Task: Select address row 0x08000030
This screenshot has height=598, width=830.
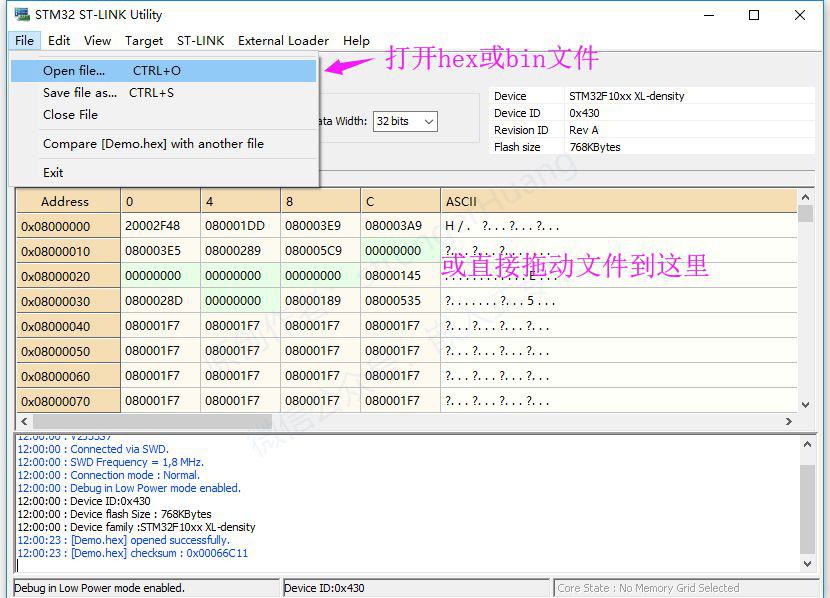Action: (68, 301)
